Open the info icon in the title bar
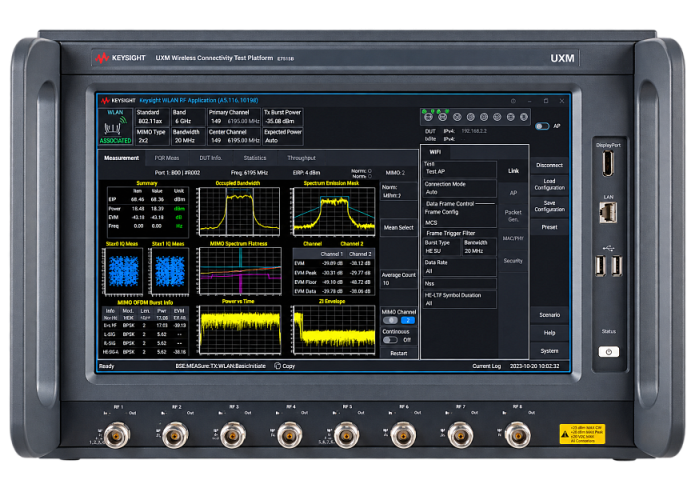695x480 pixels. pyautogui.click(x=513, y=101)
